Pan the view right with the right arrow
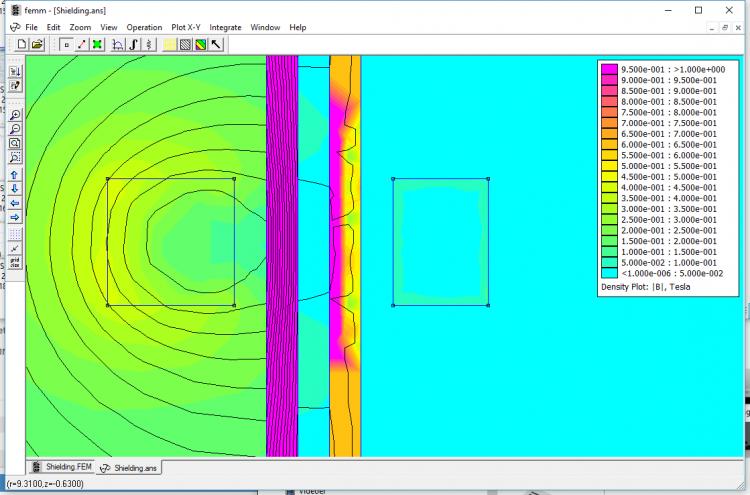This screenshot has width=750, height=495. point(15,217)
